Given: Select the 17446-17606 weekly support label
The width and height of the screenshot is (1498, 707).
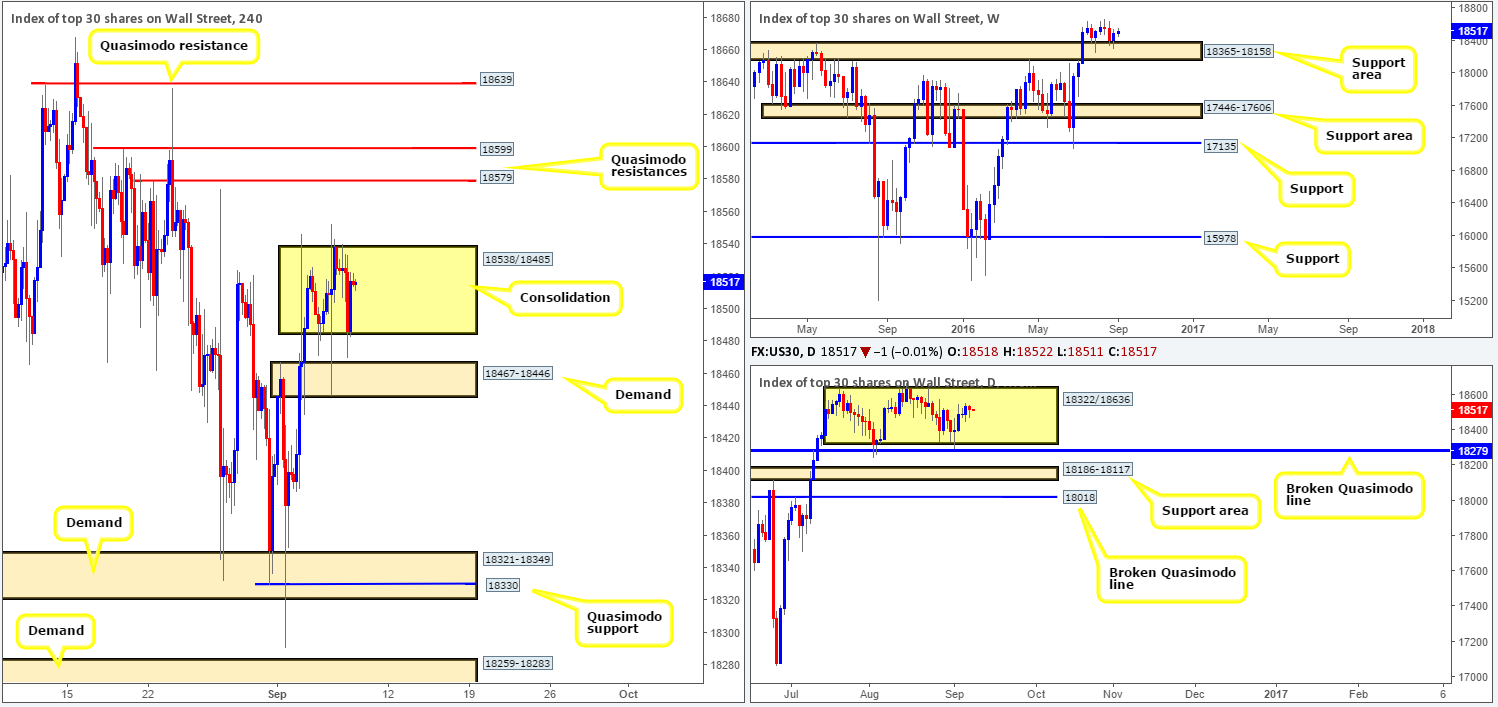Looking at the screenshot, I should coord(1238,107).
